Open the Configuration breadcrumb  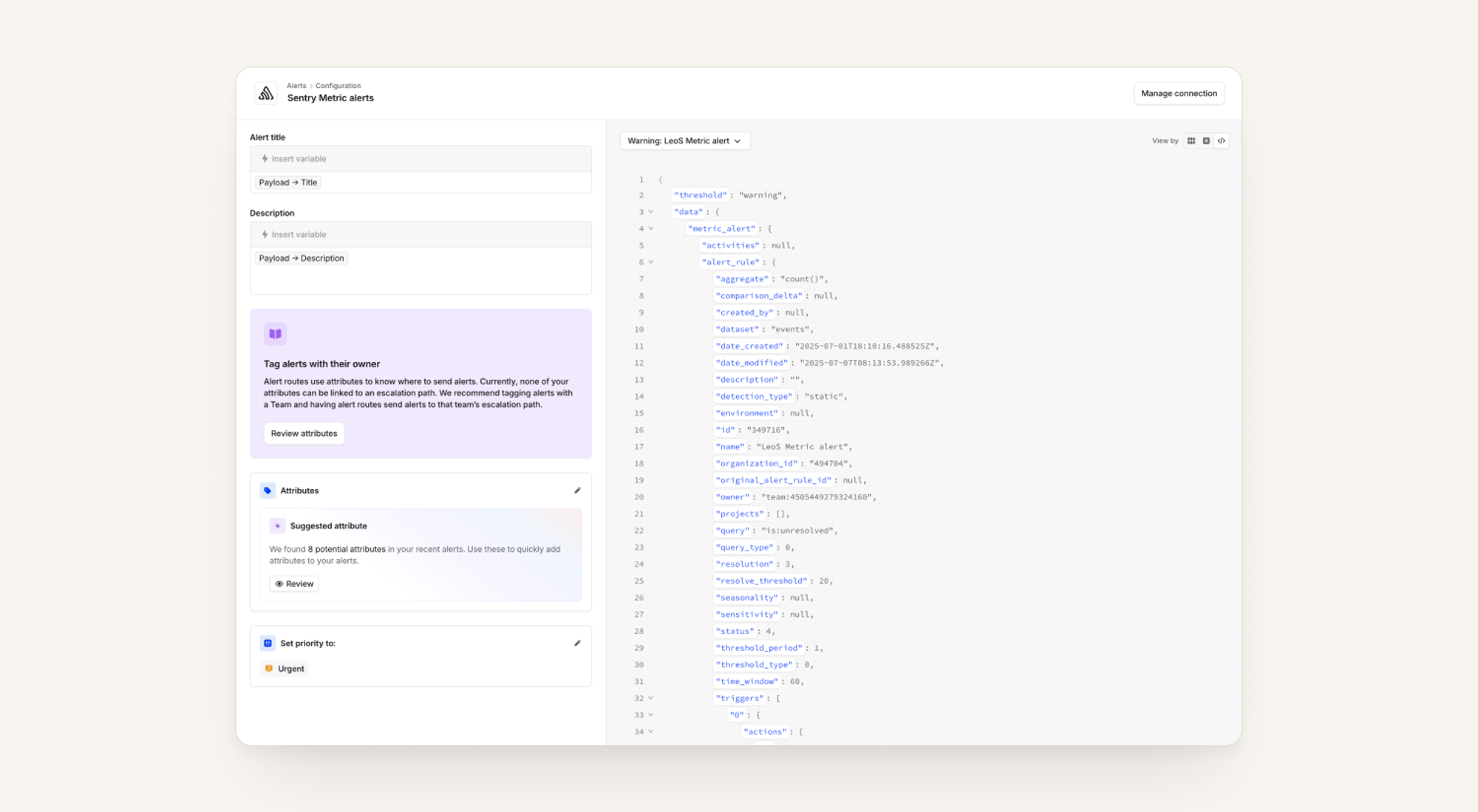[338, 86]
